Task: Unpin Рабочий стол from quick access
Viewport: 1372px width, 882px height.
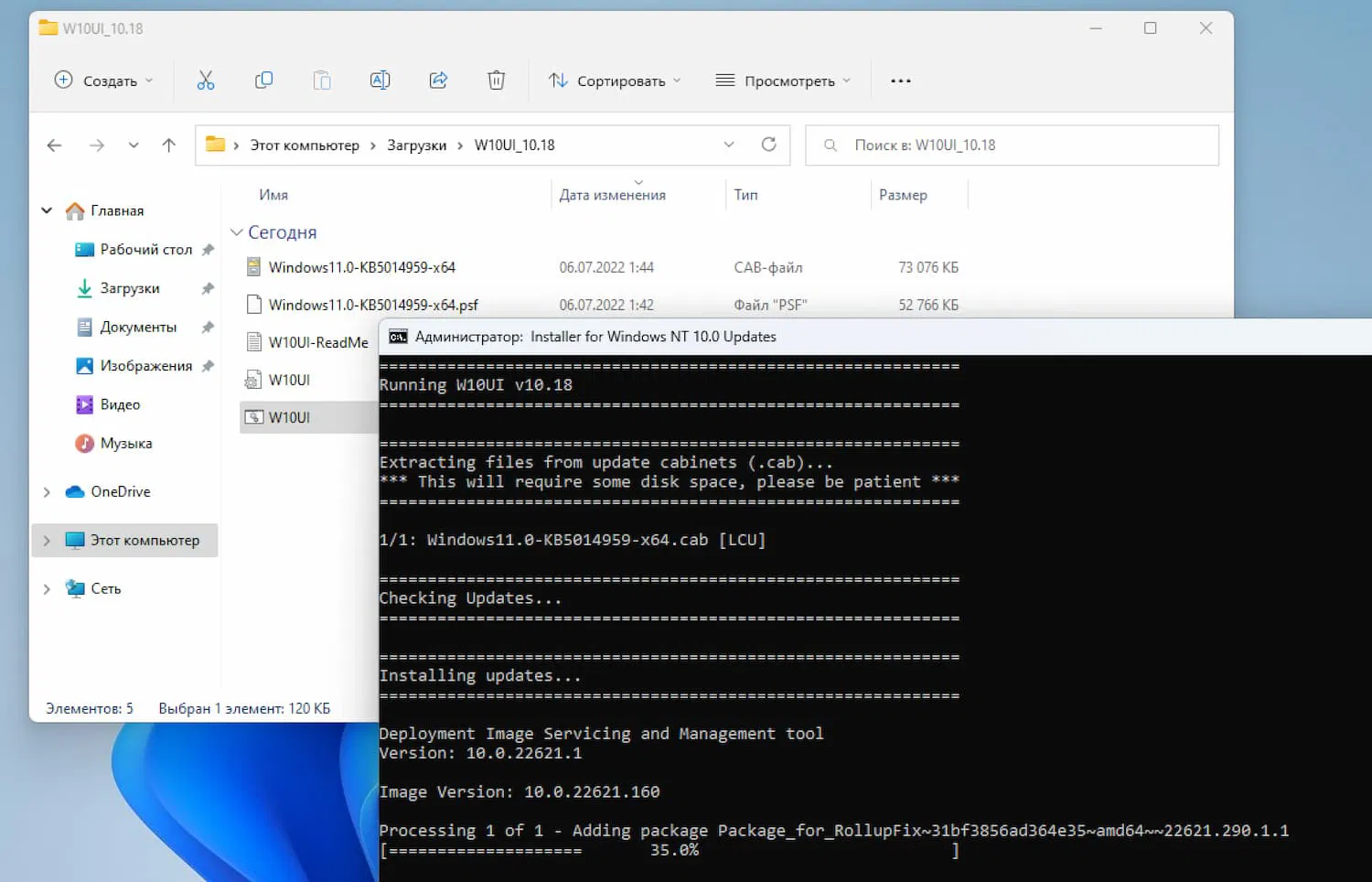Action: (x=208, y=249)
